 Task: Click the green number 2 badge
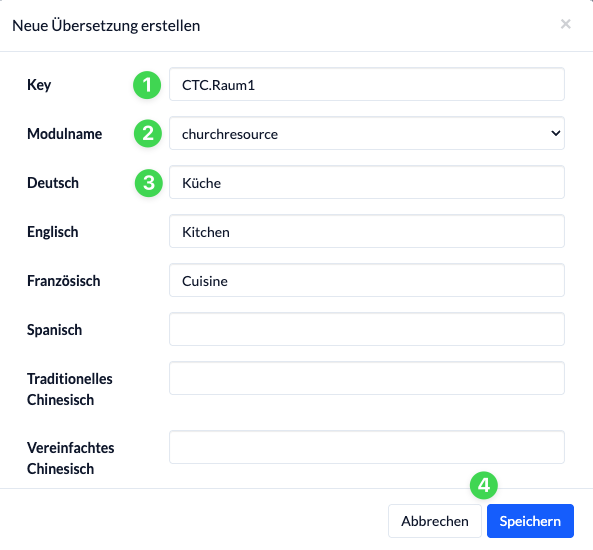point(148,134)
